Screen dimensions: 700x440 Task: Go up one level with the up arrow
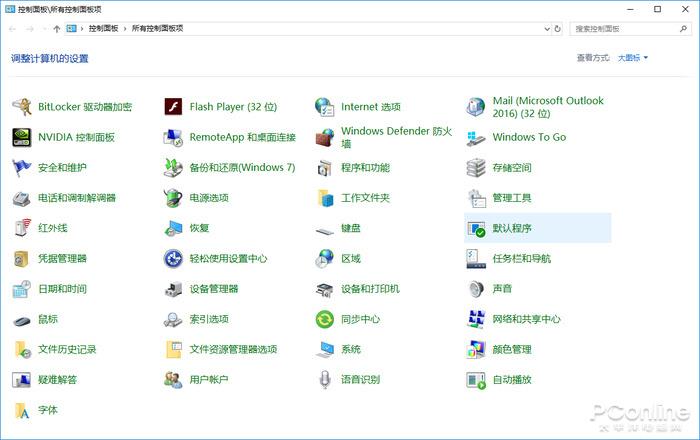(56, 29)
